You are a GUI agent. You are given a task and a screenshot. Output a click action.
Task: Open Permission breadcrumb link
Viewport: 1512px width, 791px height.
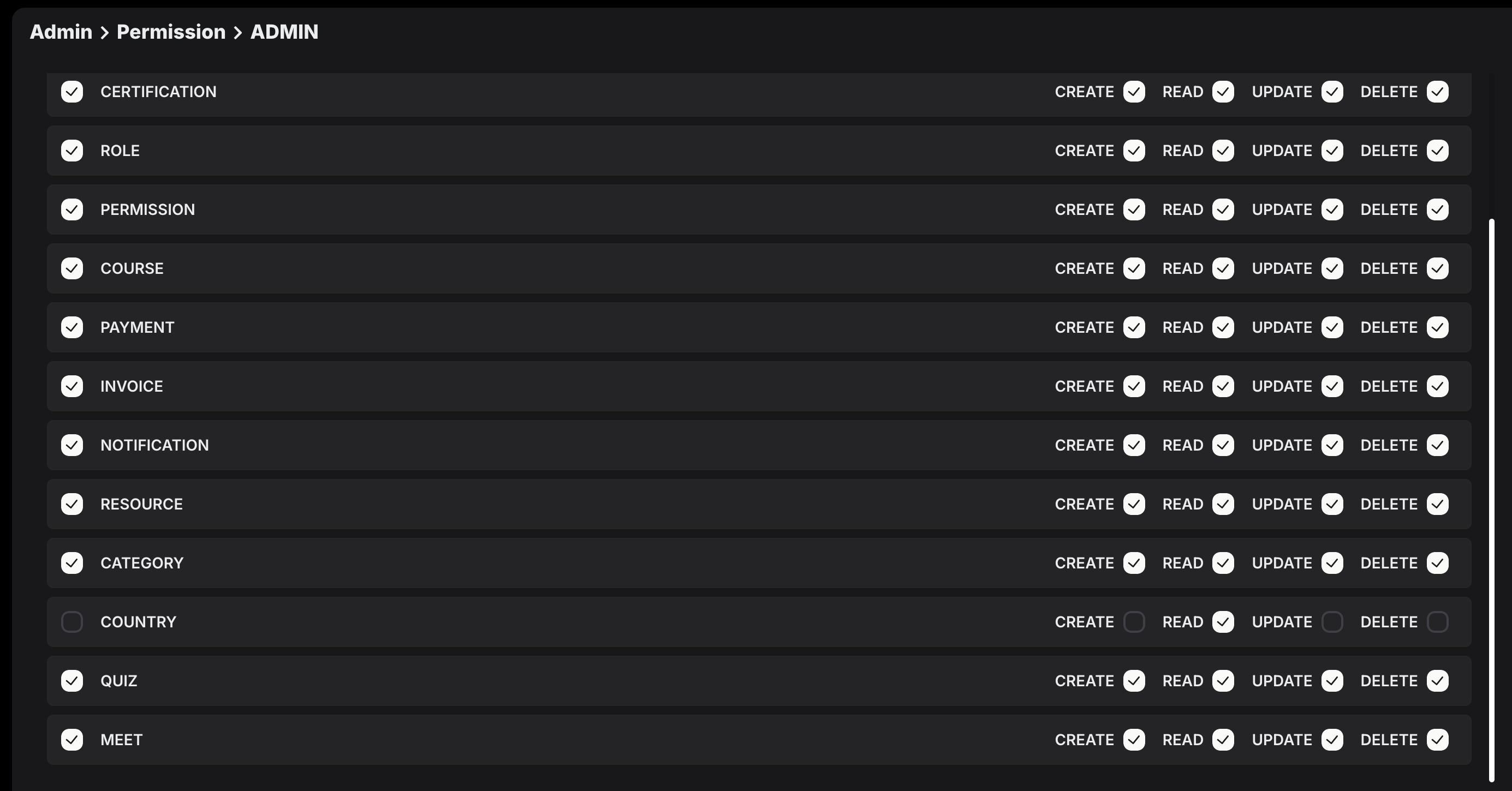tap(171, 32)
